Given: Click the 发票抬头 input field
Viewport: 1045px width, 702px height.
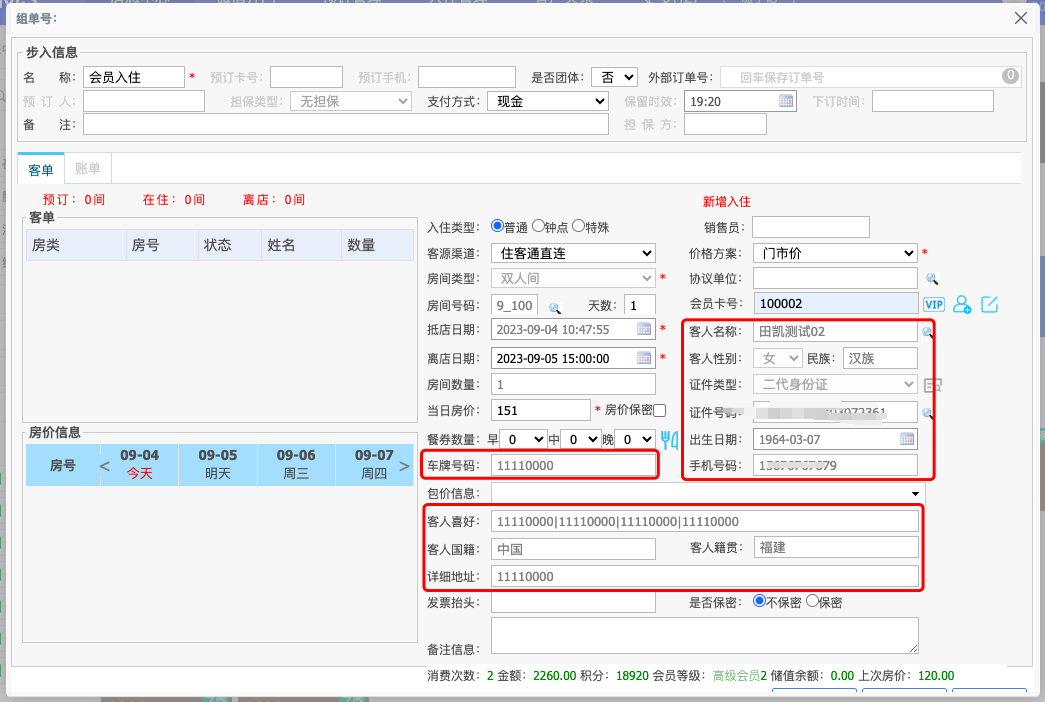Looking at the screenshot, I should [573, 602].
